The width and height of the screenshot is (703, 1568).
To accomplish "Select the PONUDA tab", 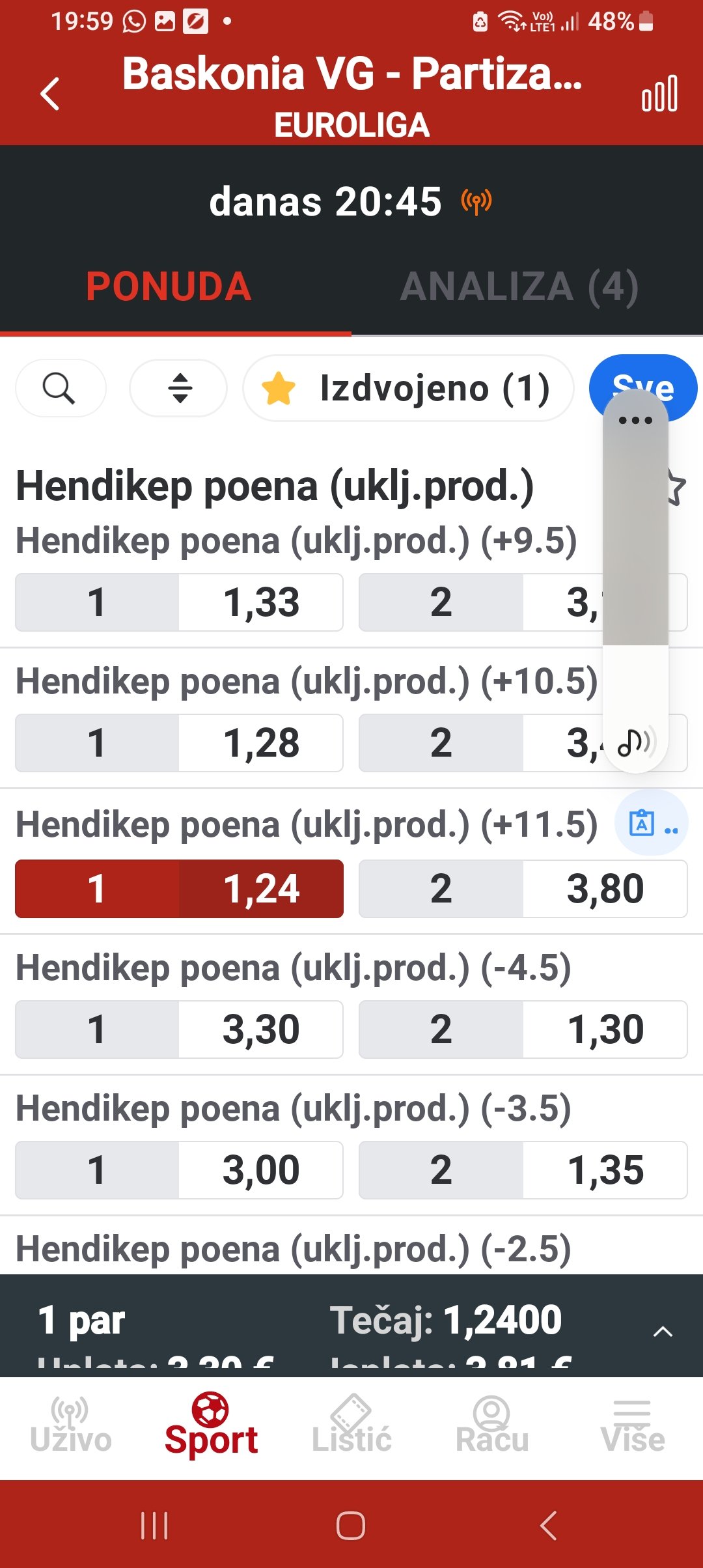I will point(169,287).
